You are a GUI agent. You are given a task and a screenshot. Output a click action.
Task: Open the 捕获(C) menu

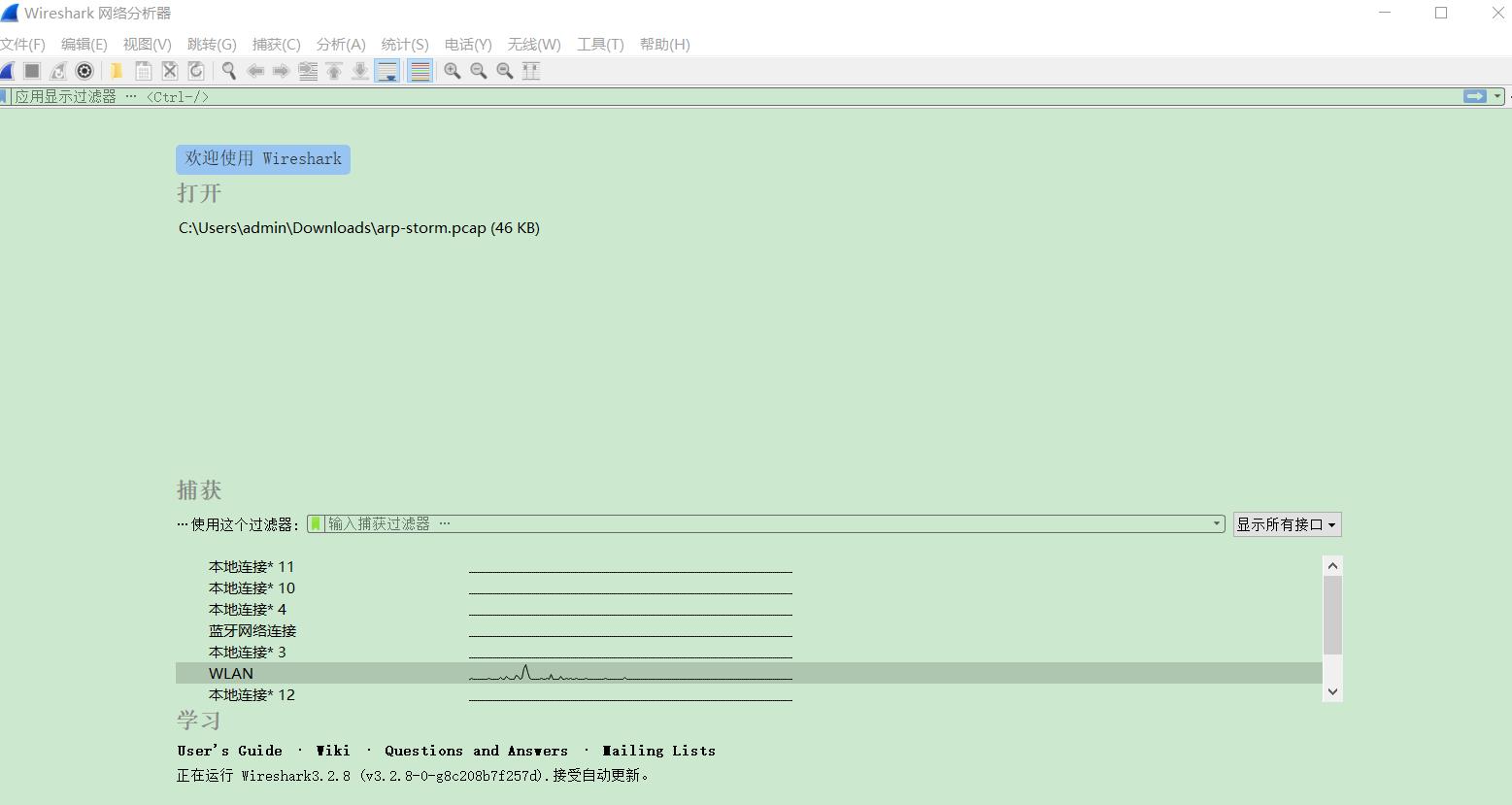click(x=277, y=45)
